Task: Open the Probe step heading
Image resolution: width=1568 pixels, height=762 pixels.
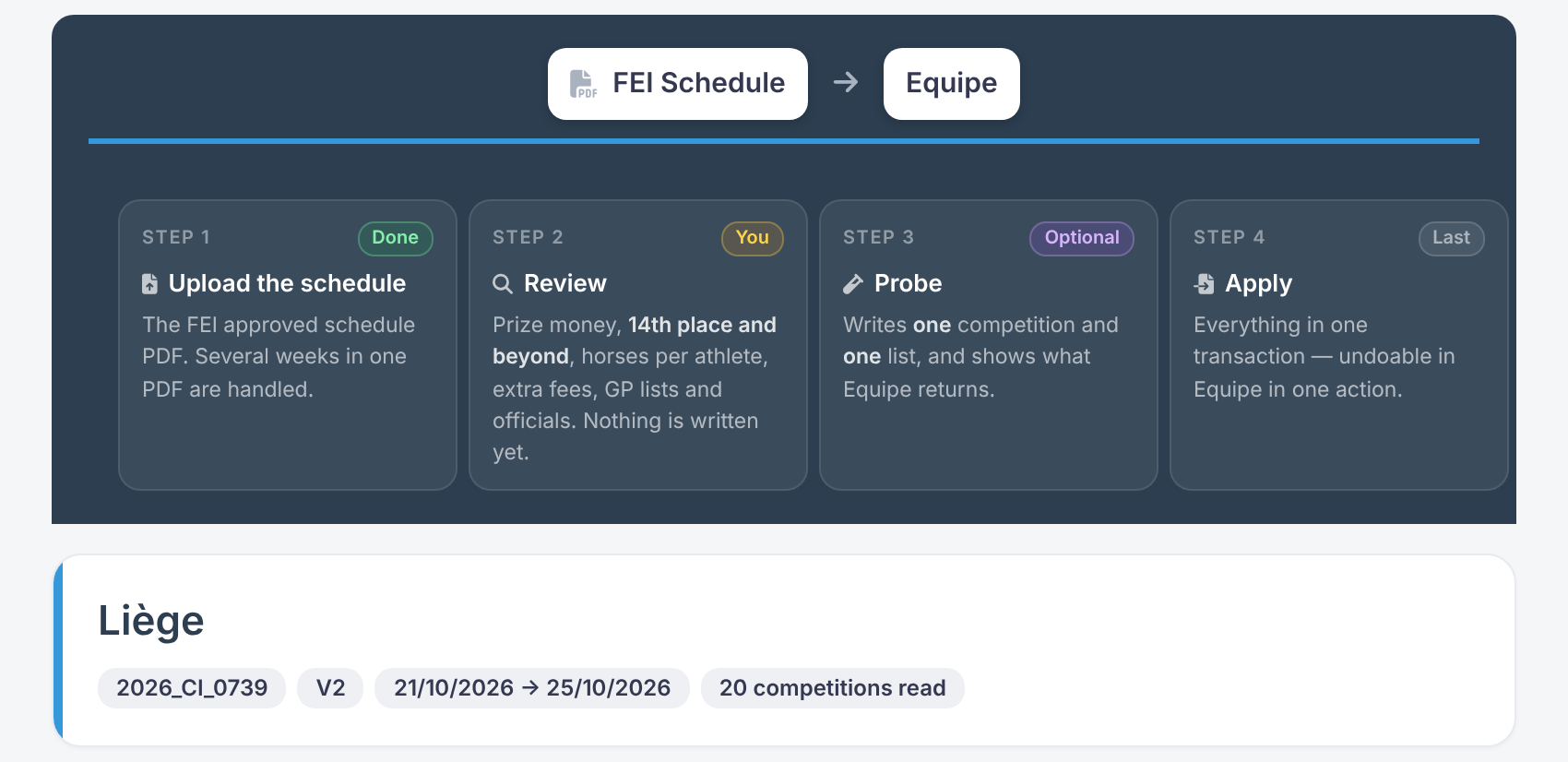Action: 909,283
